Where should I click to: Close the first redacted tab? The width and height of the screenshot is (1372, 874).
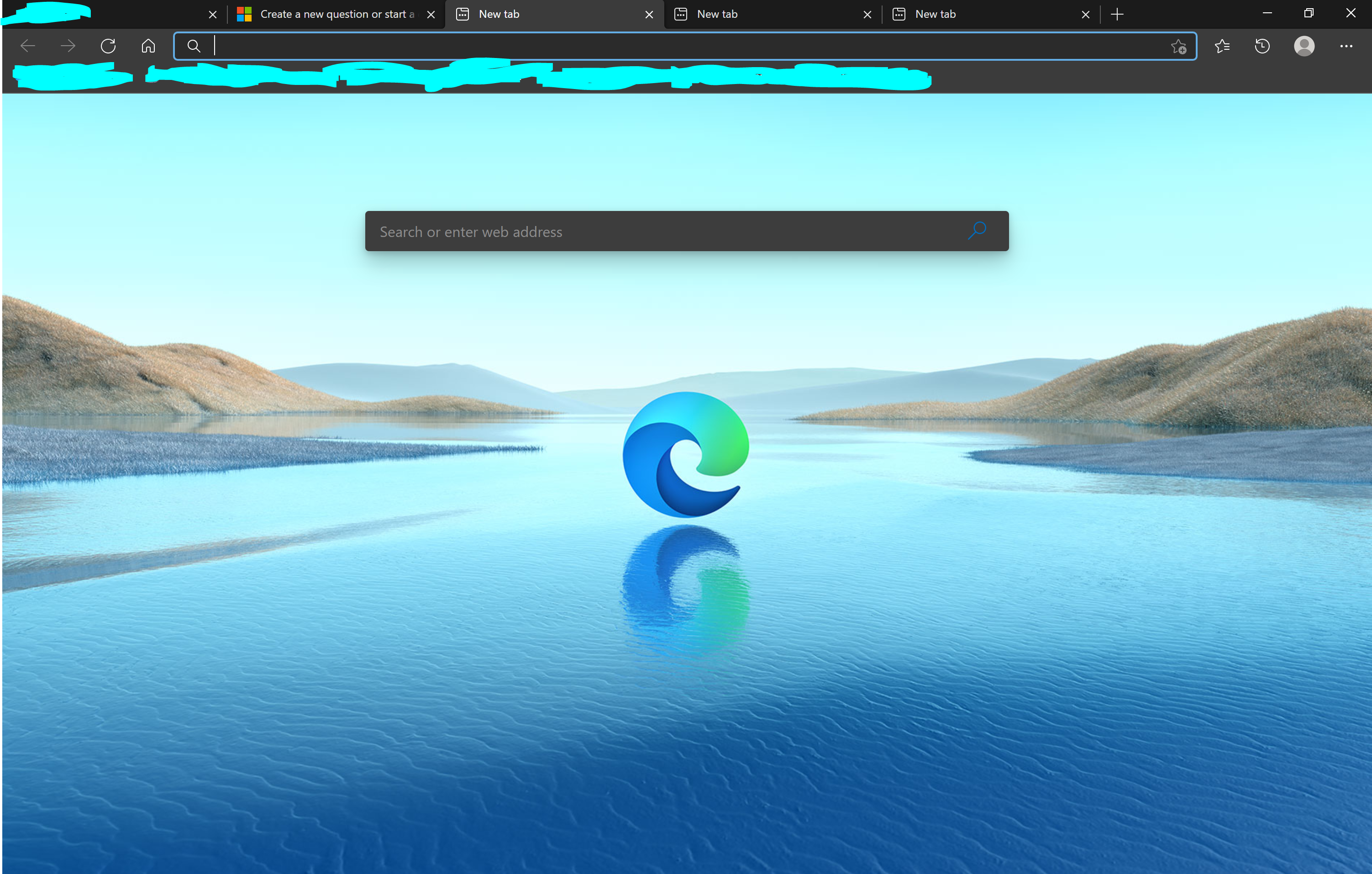point(212,15)
